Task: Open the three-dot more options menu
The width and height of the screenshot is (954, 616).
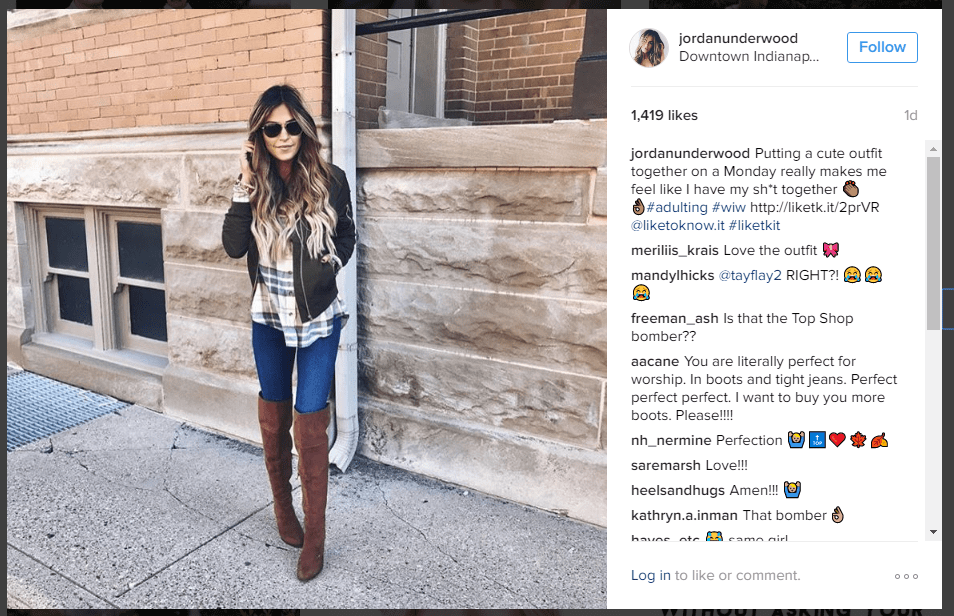Action: (906, 576)
